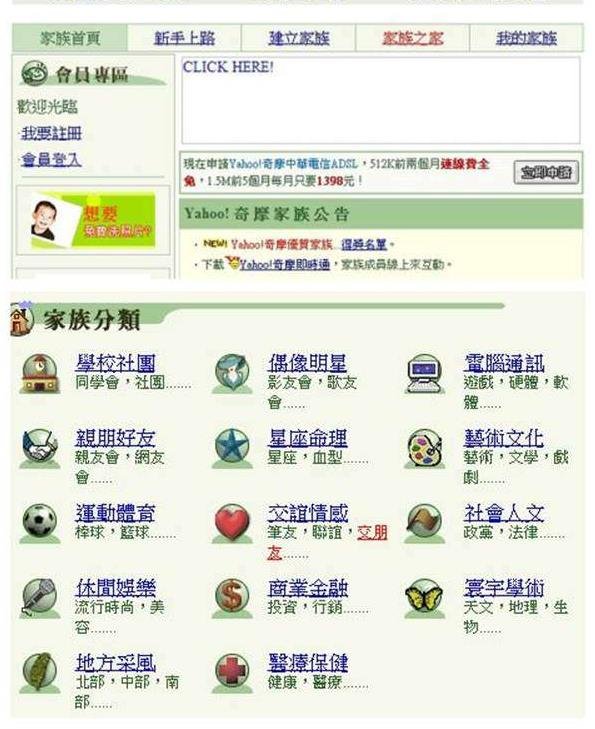This screenshot has height=729, width=595.
Task: Click the dollar sign icon for 商業金融
Action: 232,598
